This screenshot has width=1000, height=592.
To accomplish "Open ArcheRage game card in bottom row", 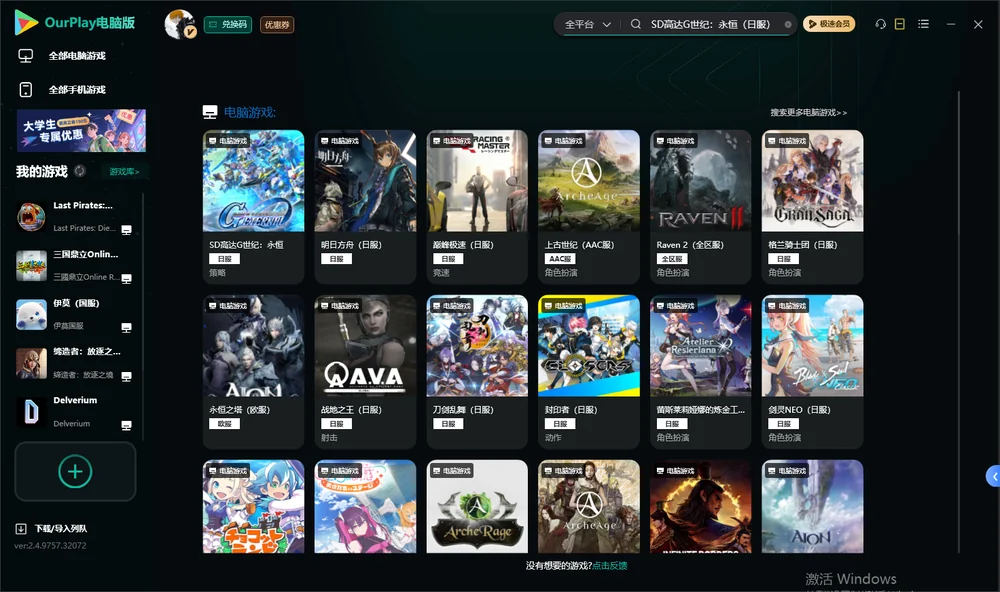I will click(x=477, y=507).
